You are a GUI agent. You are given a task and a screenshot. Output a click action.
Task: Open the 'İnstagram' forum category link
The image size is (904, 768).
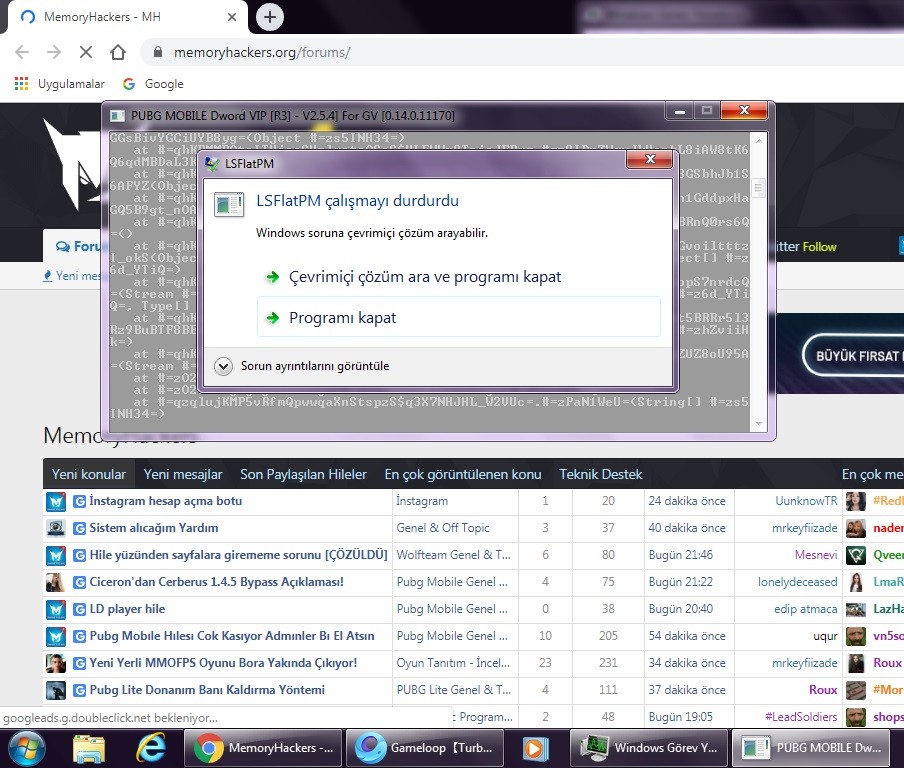[422, 501]
